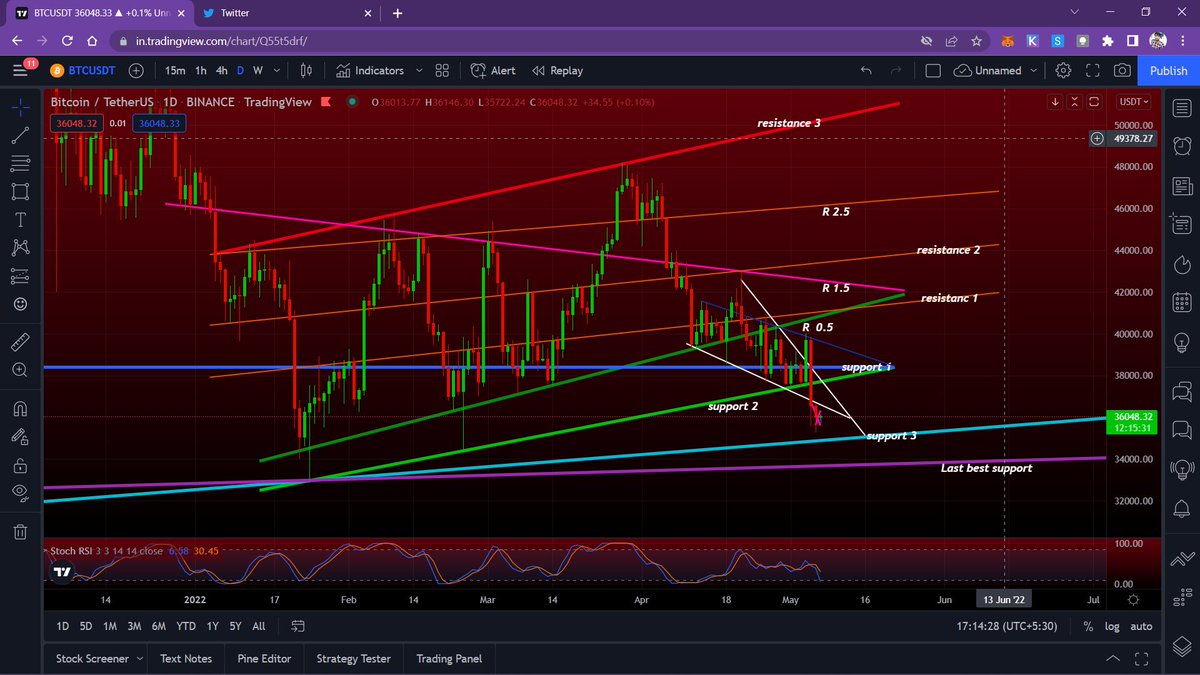Expand the favorite indicators dropdown arrow

[x=418, y=70]
